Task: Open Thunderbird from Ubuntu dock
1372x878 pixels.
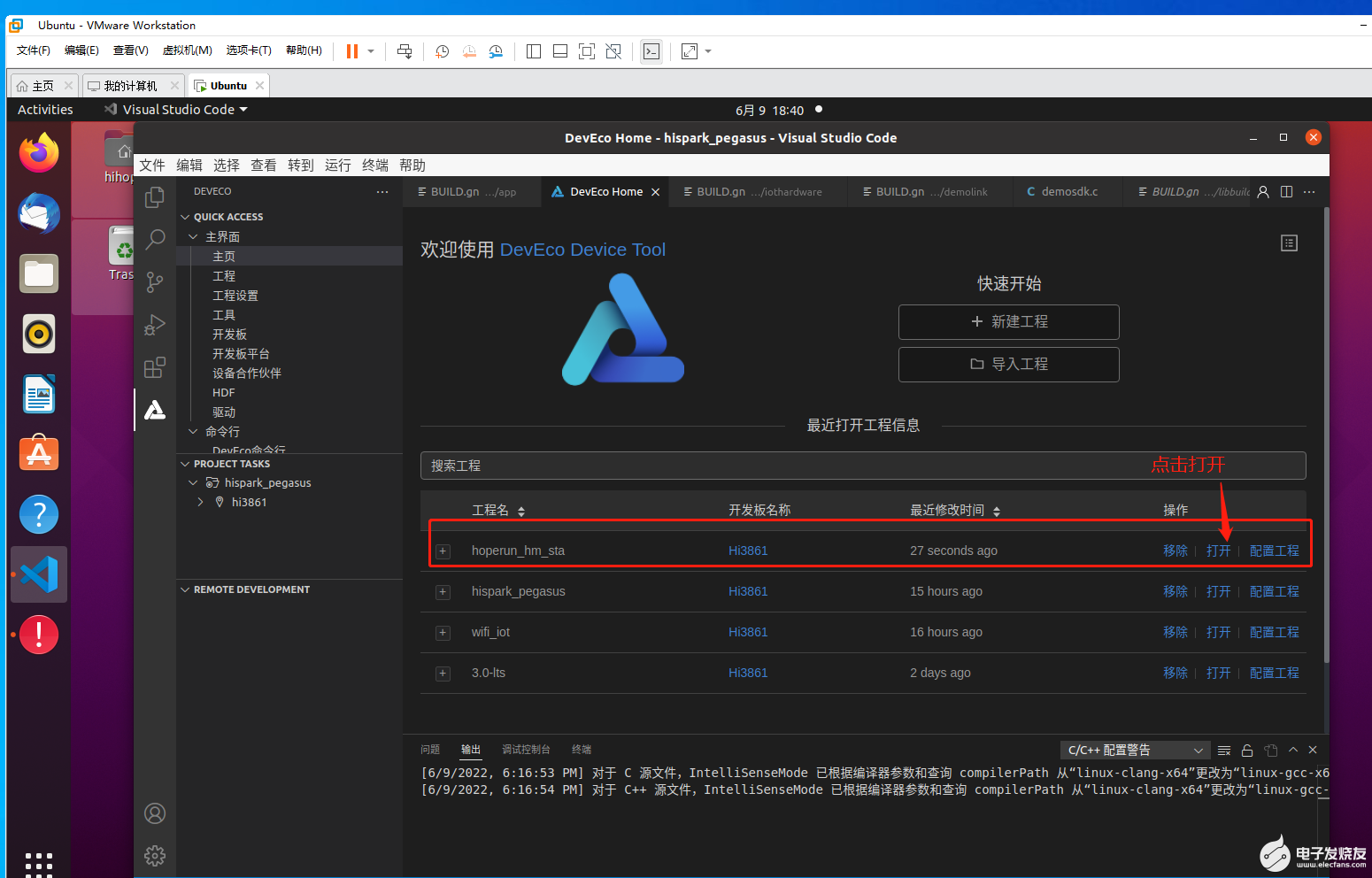Action: [39, 213]
